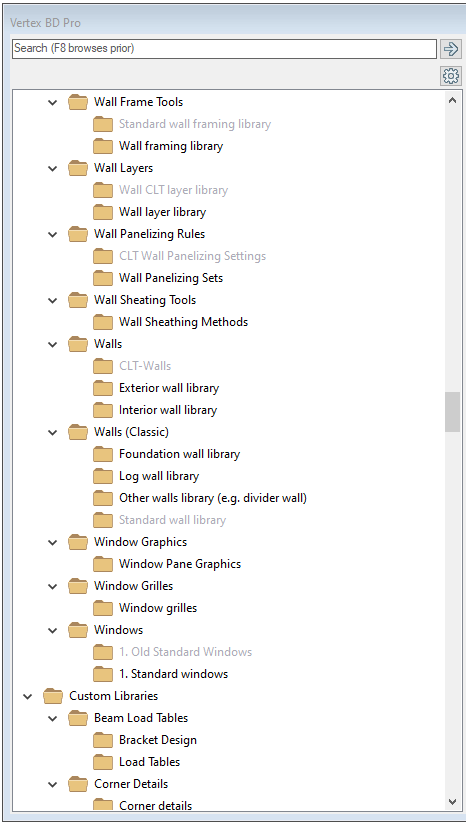Click the Wall framing library folder icon
This screenshot has height=823, width=466.
(x=103, y=146)
